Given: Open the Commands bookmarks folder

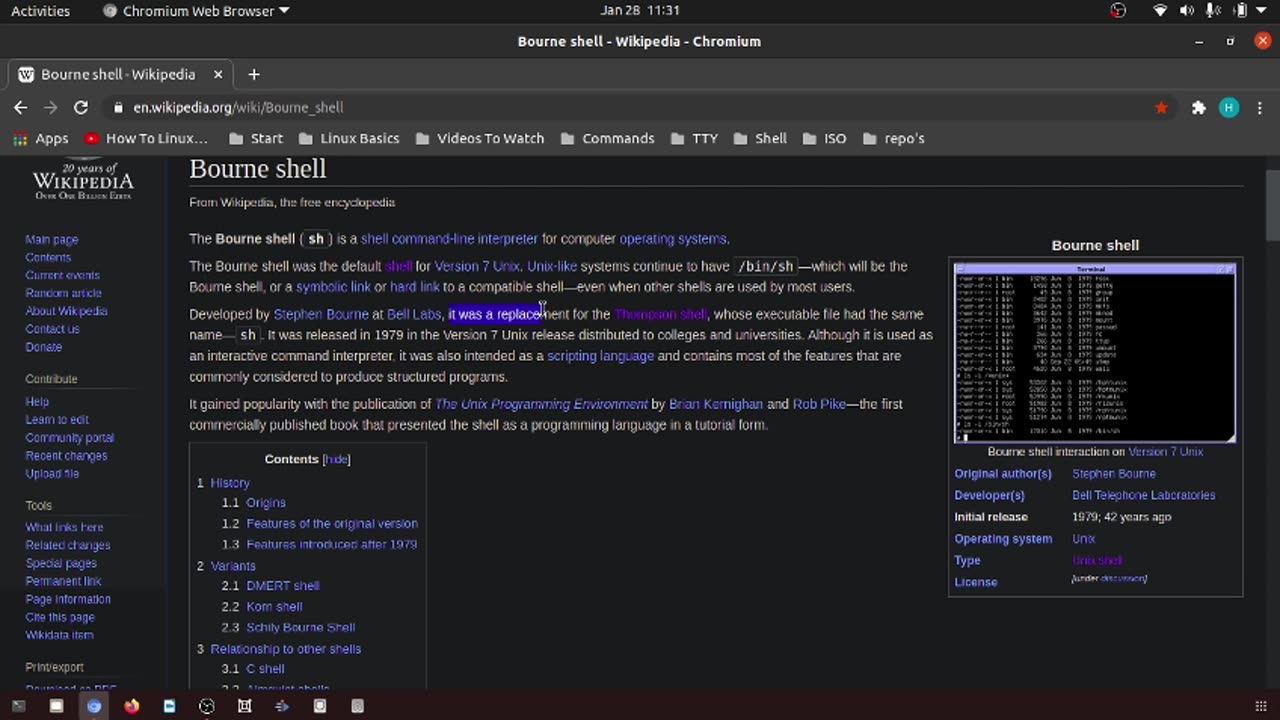Looking at the screenshot, I should pyautogui.click(x=607, y=138).
